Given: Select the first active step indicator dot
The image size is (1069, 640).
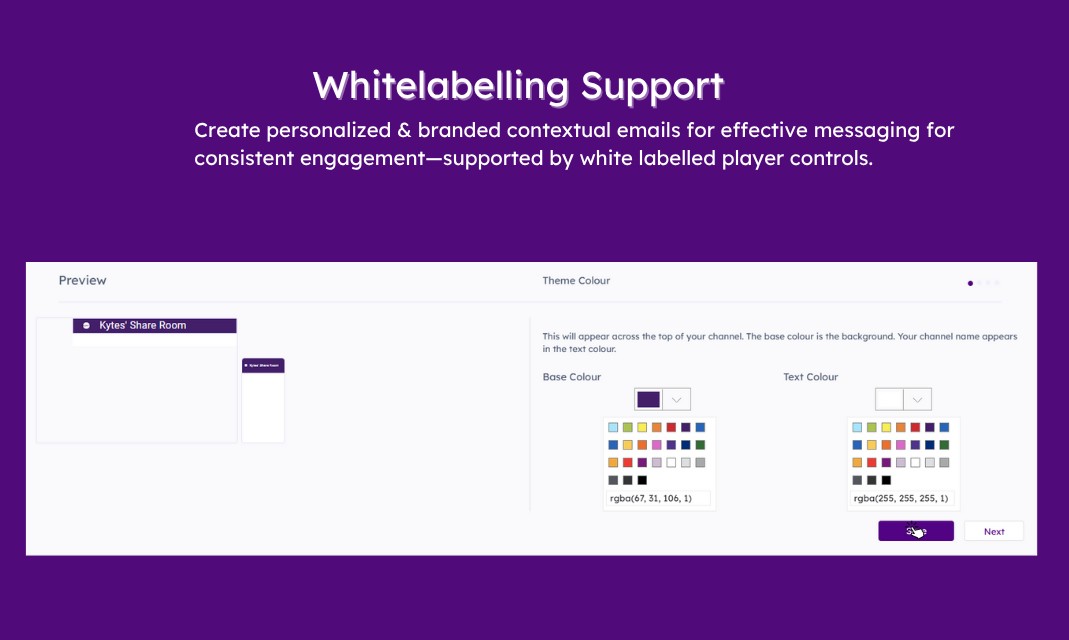Looking at the screenshot, I should (x=970, y=284).
